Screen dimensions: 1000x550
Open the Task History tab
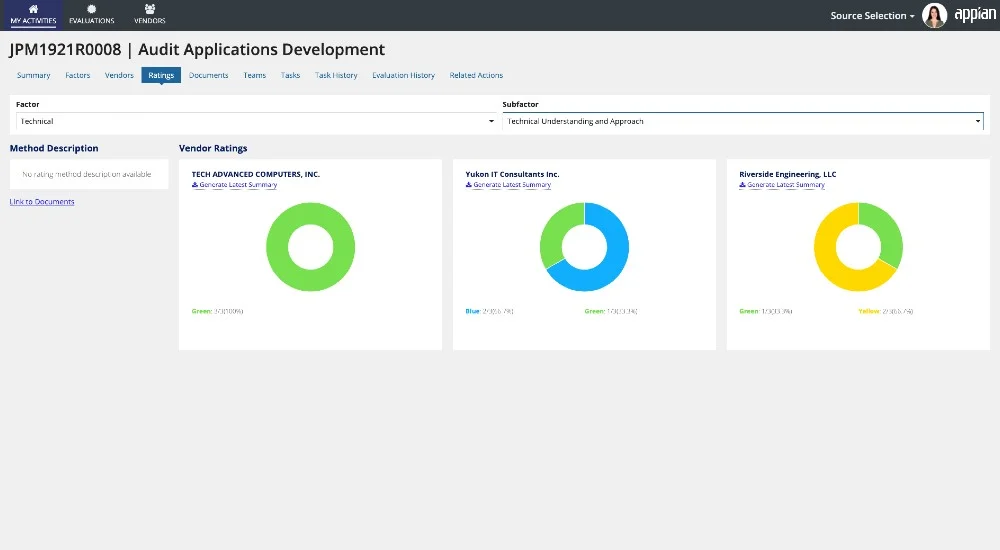click(x=336, y=75)
